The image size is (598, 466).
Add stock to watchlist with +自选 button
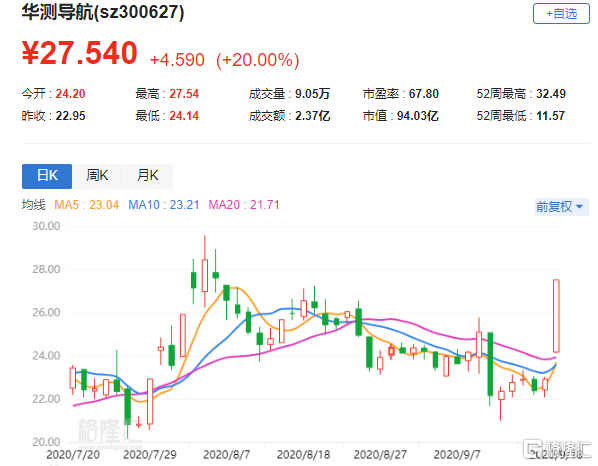pos(561,14)
